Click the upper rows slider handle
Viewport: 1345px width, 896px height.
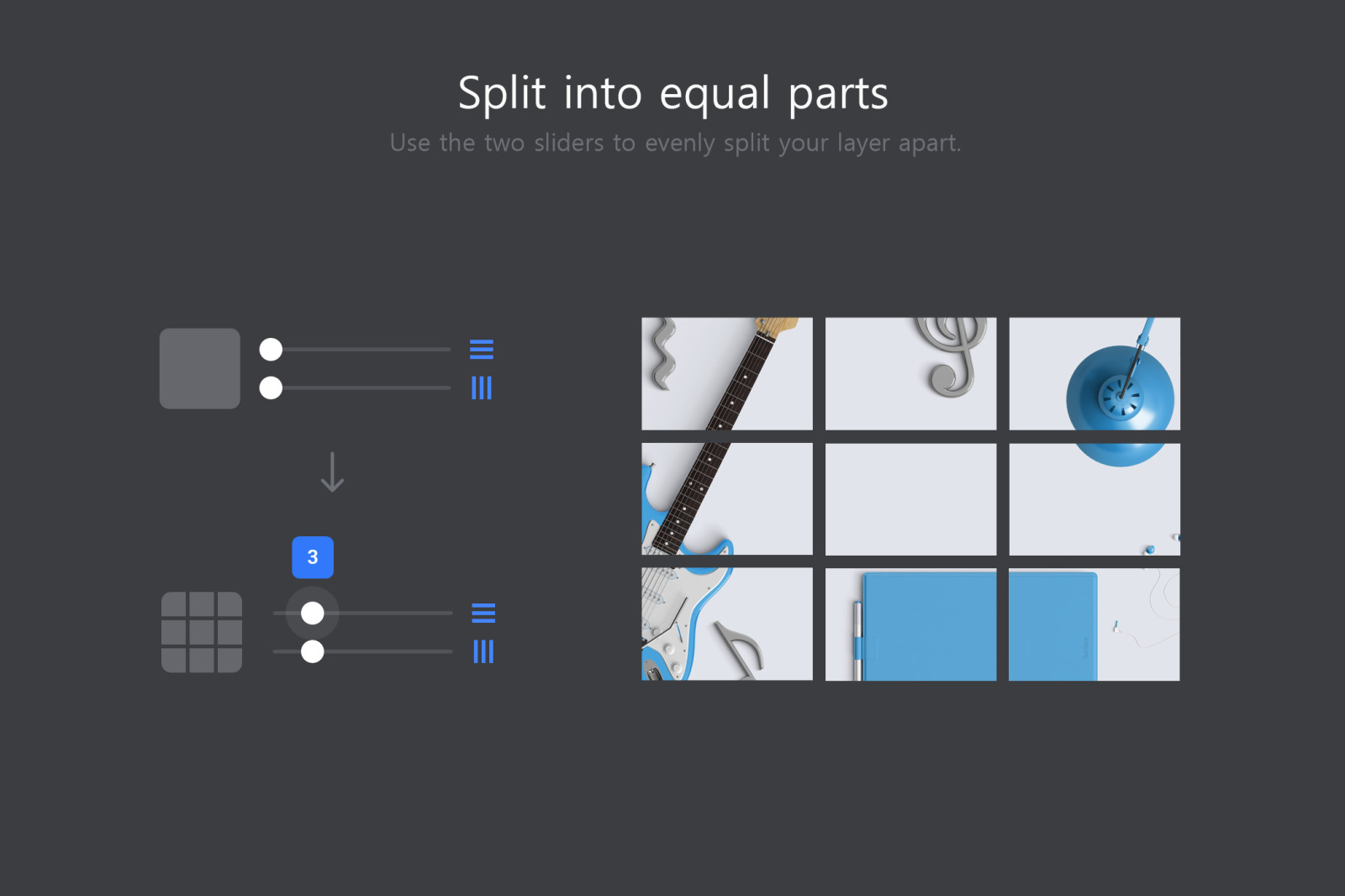pos(271,349)
